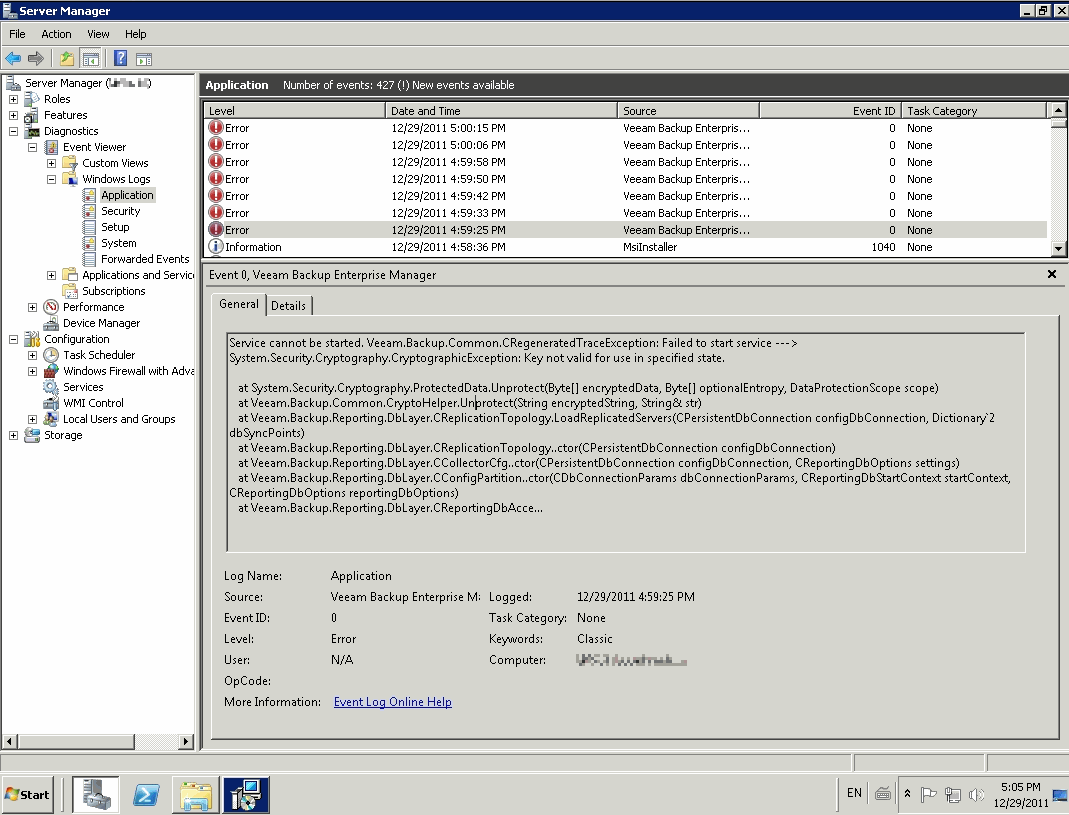
Task: Sort by Date and Time column header
Action: coord(501,110)
